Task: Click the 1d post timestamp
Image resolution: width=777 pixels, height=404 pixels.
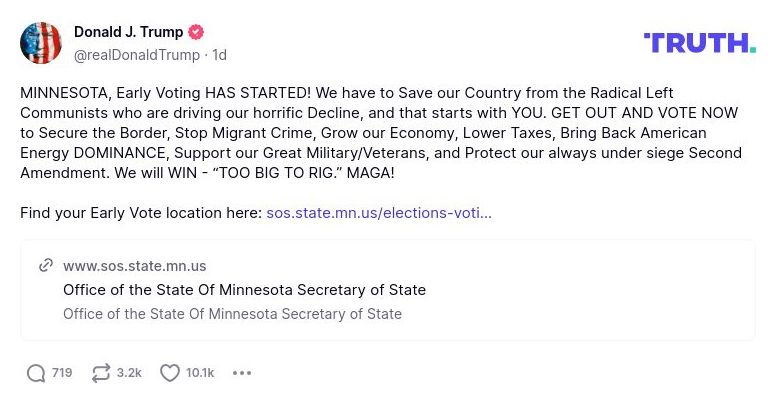Action: pos(219,54)
